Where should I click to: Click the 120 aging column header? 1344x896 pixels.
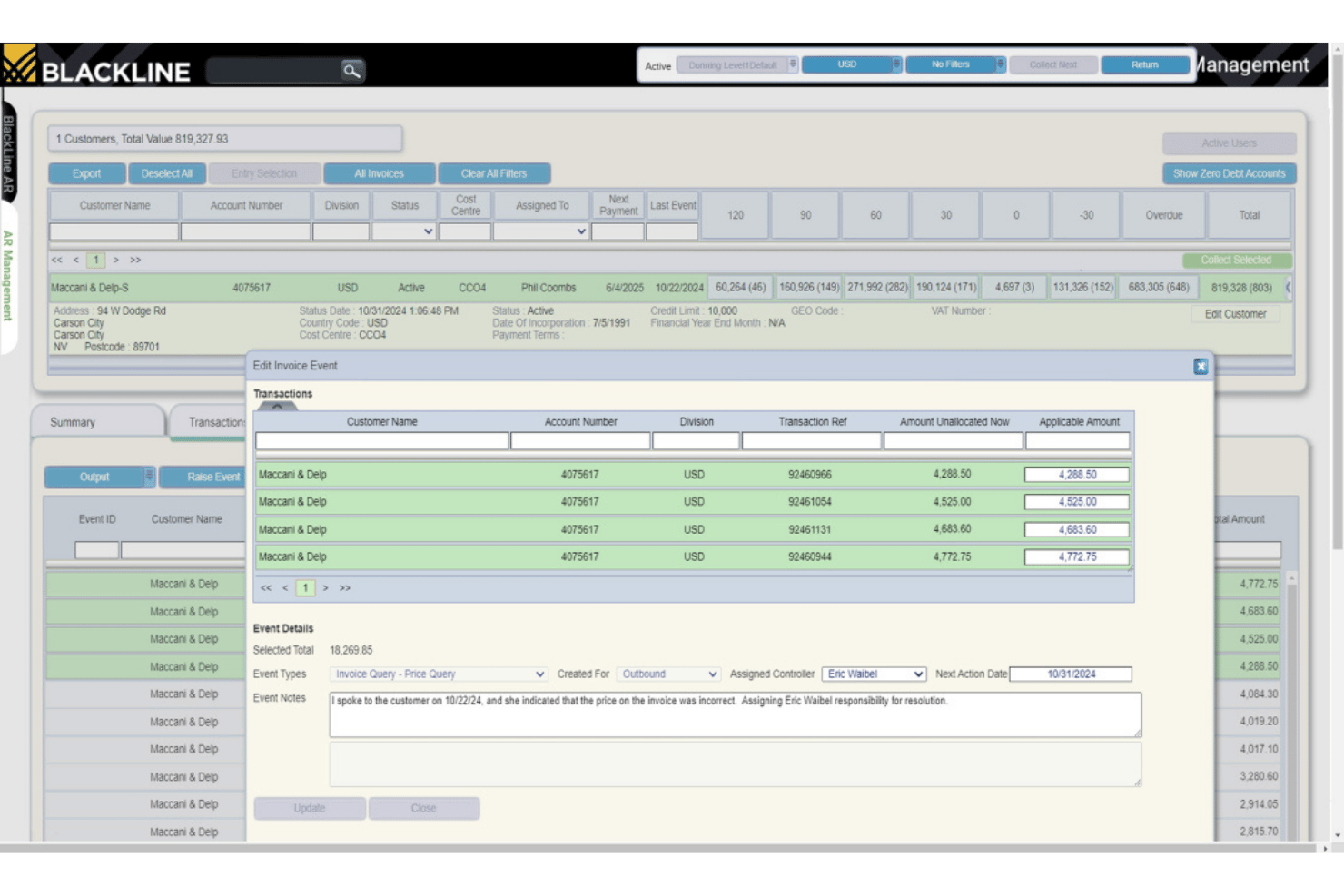click(735, 215)
